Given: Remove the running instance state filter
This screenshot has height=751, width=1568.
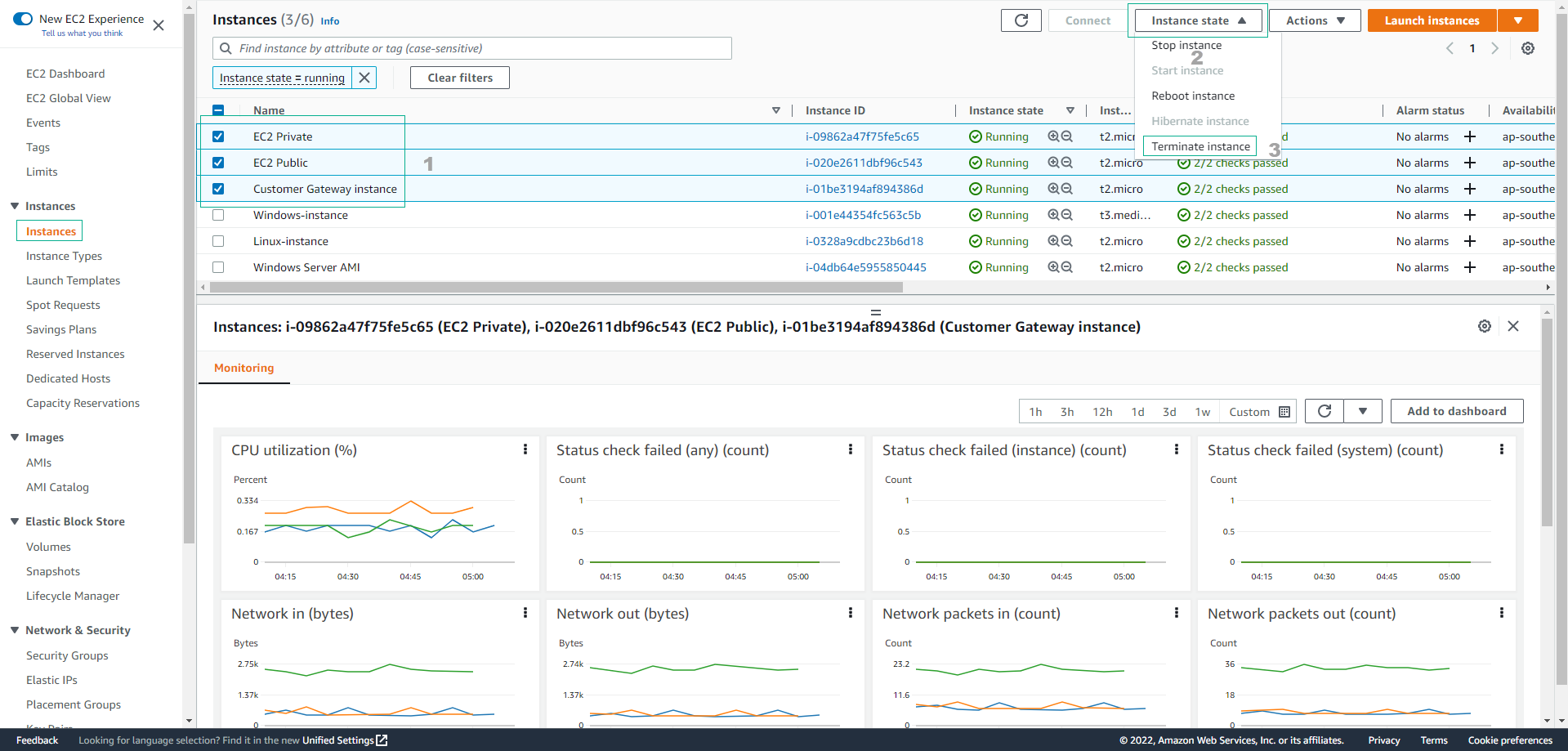Looking at the screenshot, I should coord(364,78).
